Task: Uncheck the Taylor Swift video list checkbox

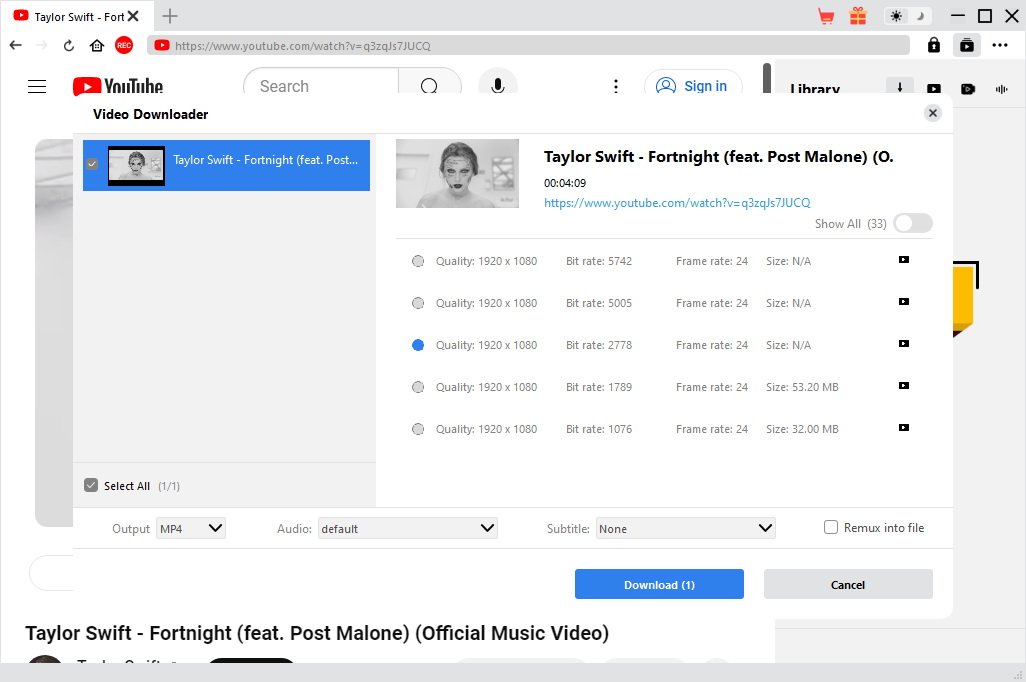Action: click(x=92, y=164)
